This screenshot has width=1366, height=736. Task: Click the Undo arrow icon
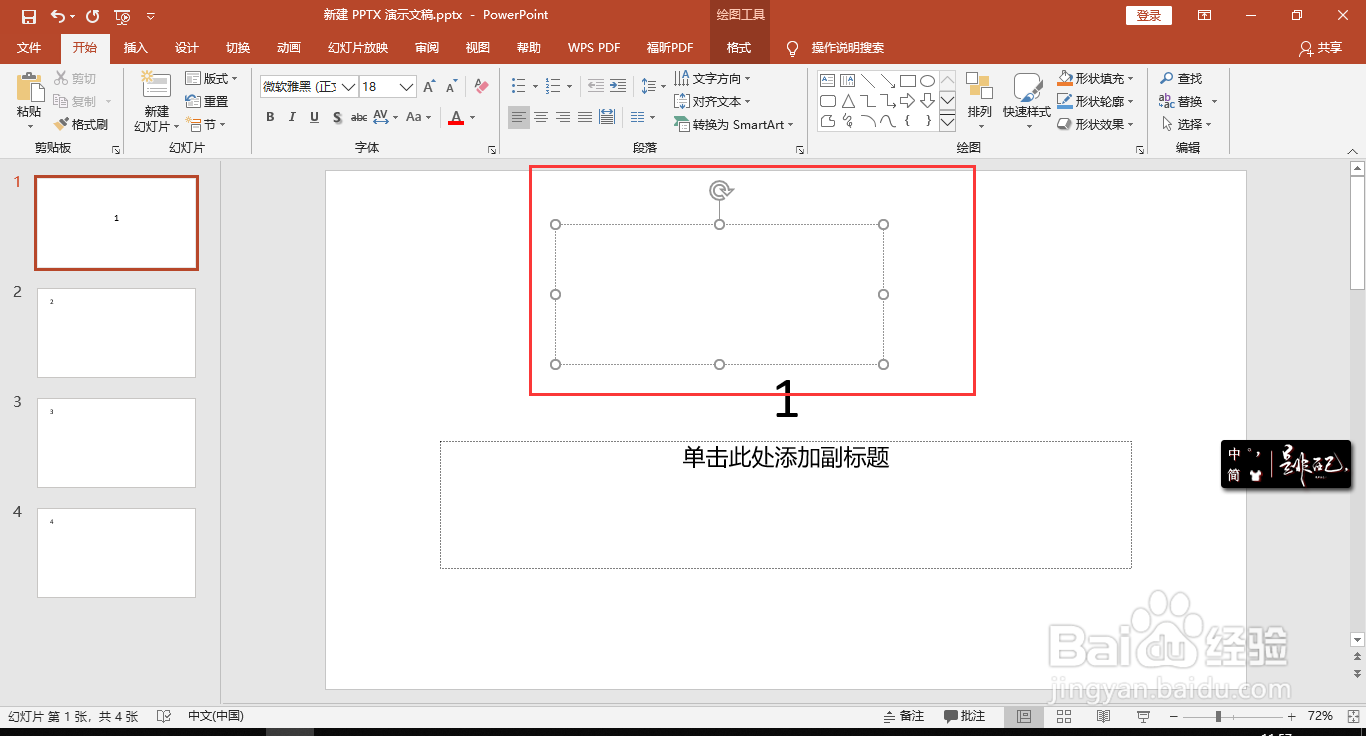coord(58,16)
